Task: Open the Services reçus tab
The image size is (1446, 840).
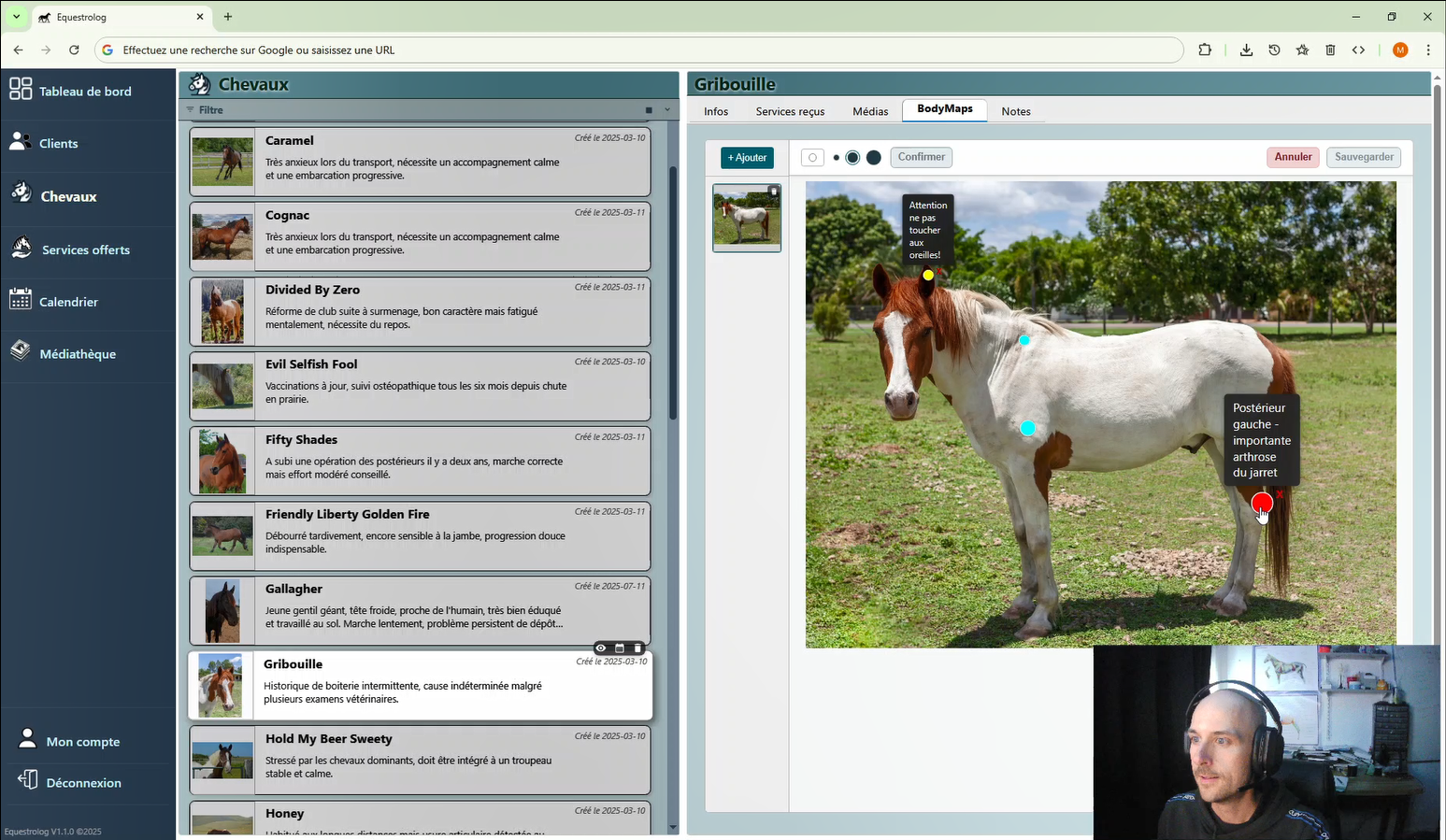Action: click(x=790, y=111)
